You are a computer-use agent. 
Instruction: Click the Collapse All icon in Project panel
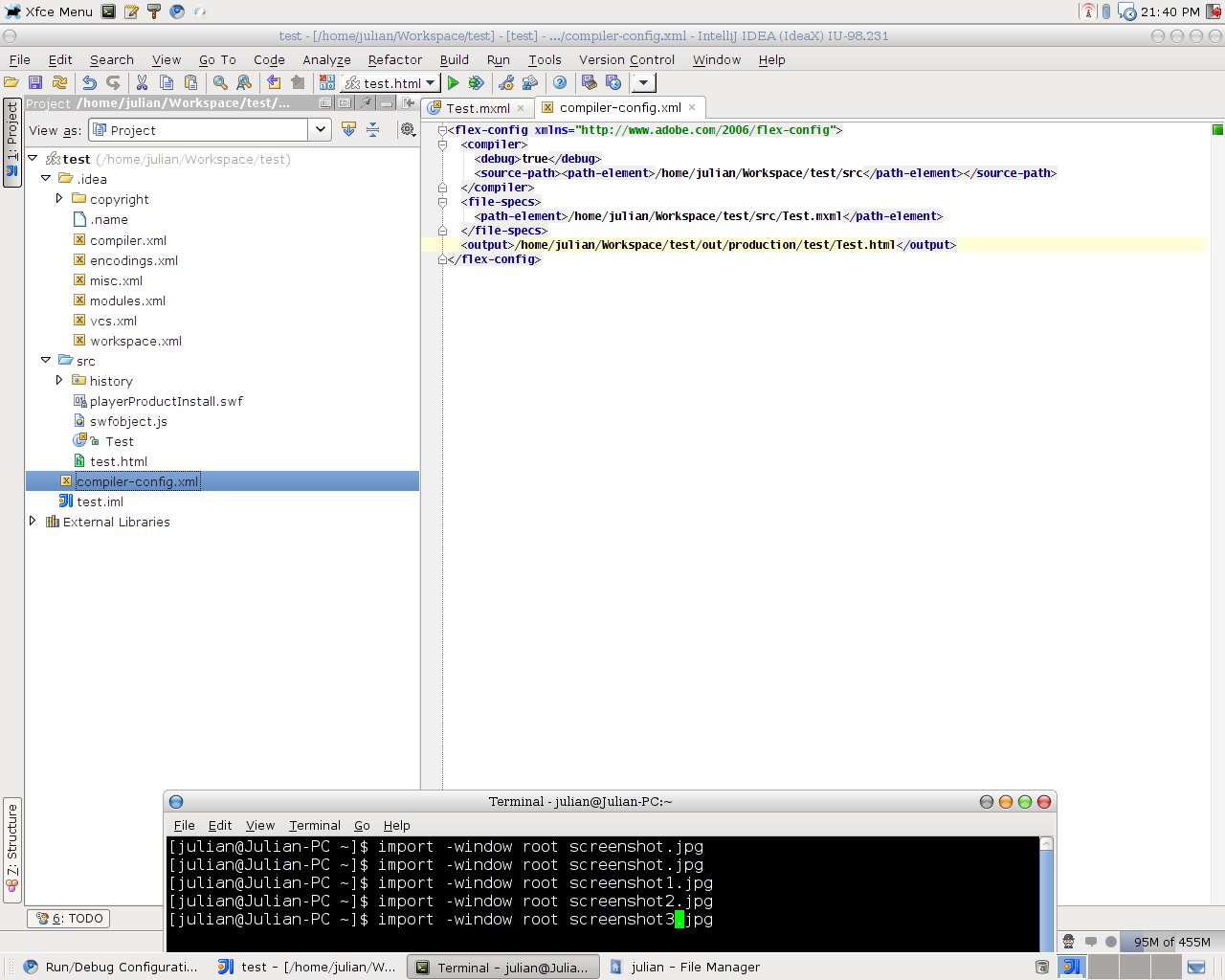point(373,129)
